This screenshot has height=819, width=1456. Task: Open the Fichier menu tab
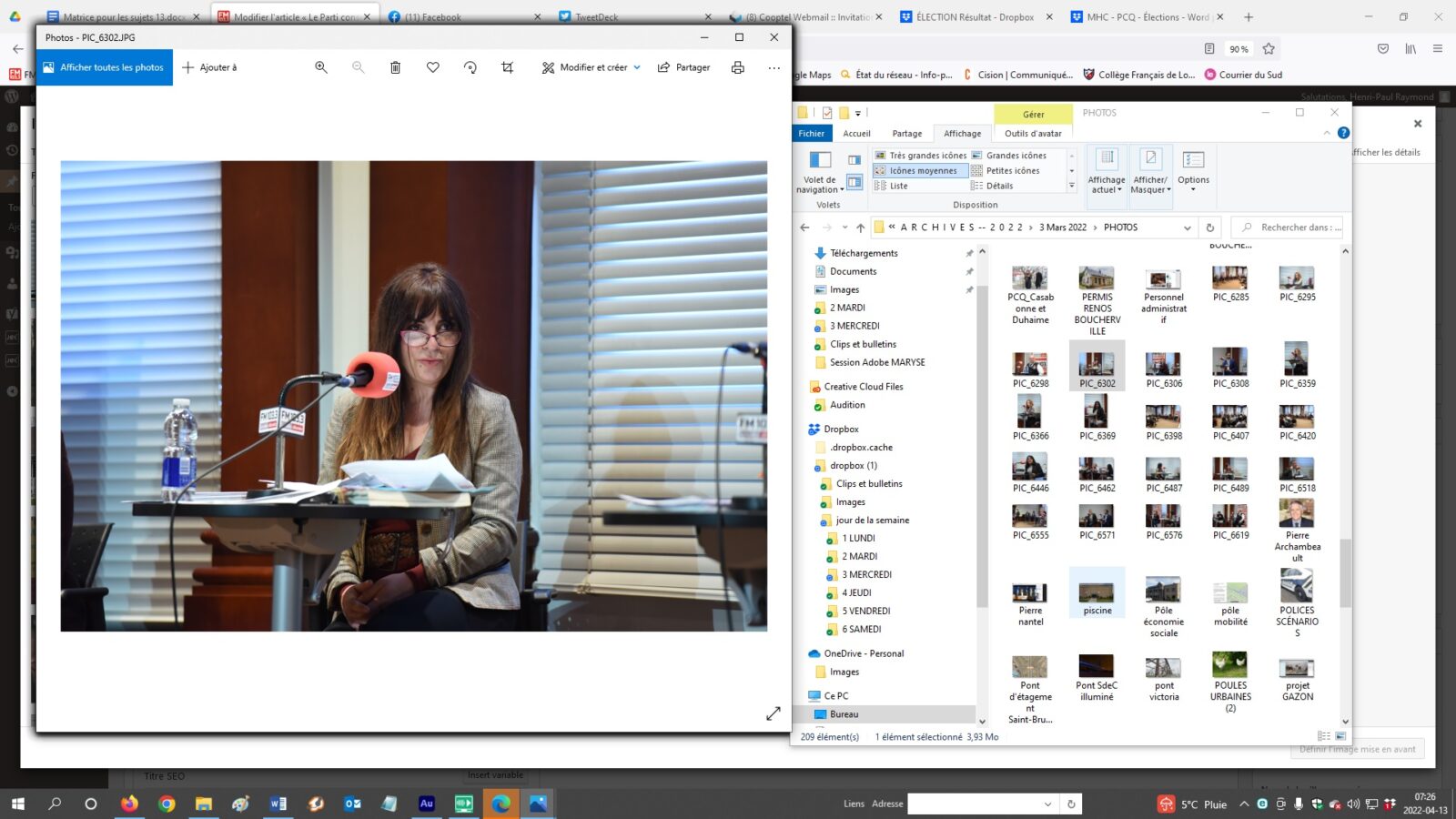[x=811, y=134]
